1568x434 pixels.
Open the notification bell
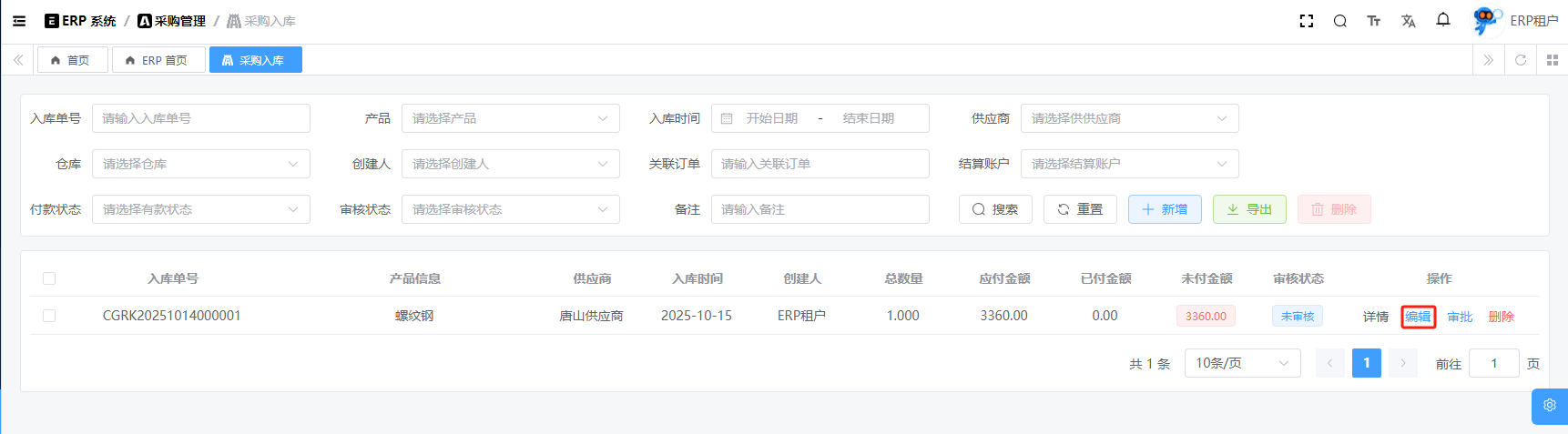[1442, 20]
